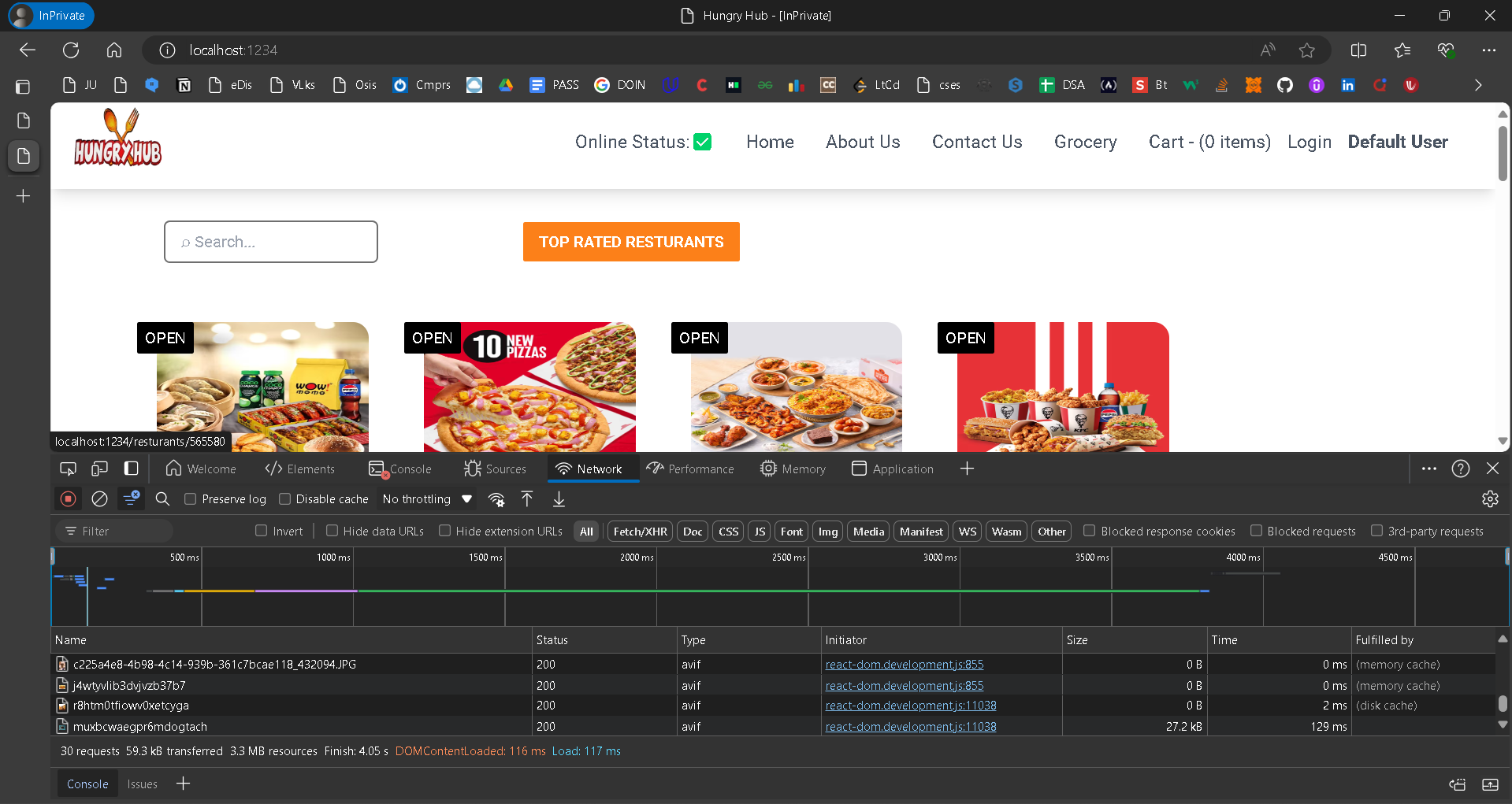This screenshot has width=1512, height=804.
Task: Check 3rd-party requests checkbox
Action: coord(1376,532)
